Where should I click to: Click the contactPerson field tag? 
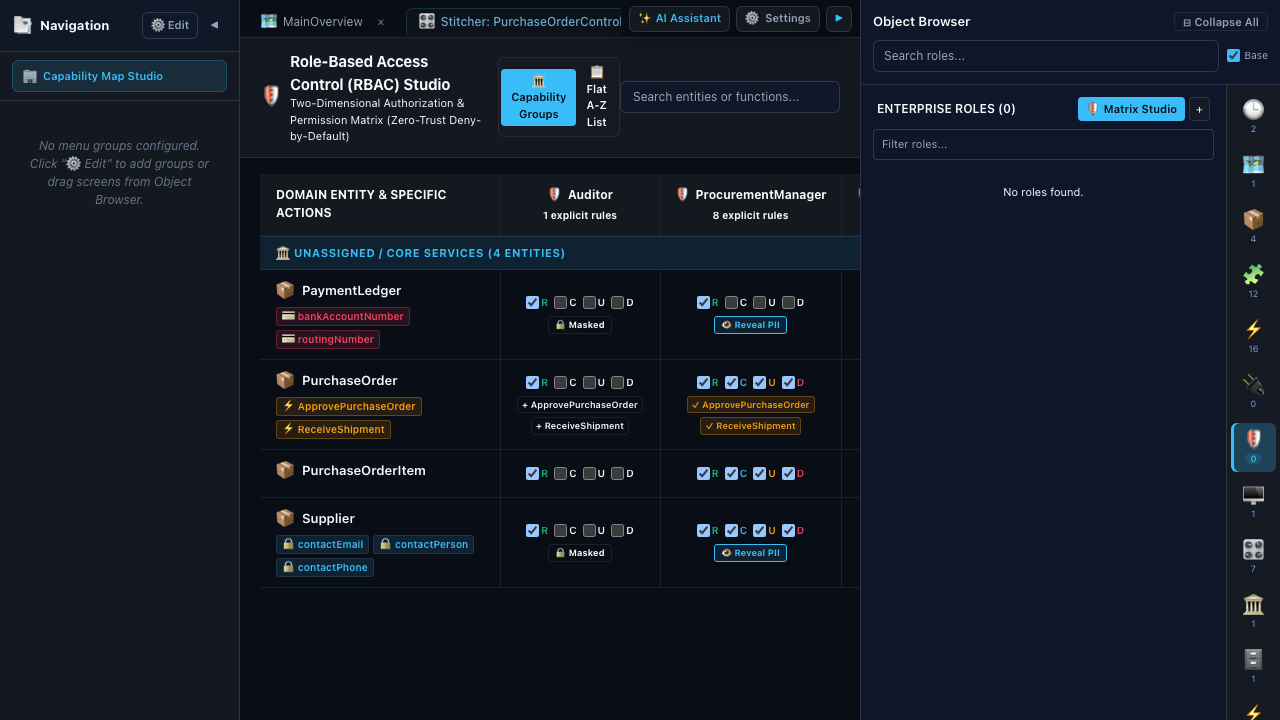coord(423,544)
